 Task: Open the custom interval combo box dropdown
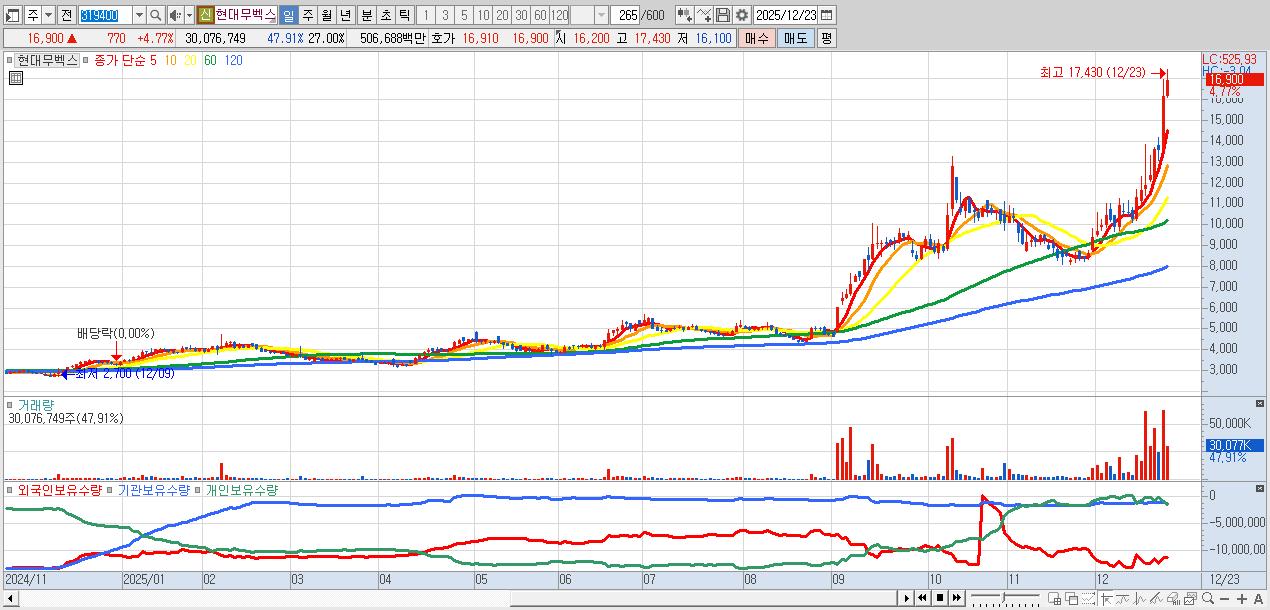pos(601,15)
